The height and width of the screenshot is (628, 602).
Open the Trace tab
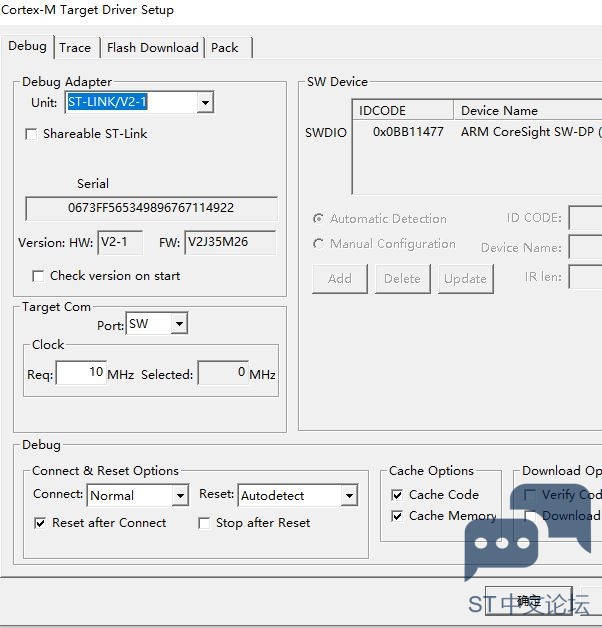pos(75,48)
